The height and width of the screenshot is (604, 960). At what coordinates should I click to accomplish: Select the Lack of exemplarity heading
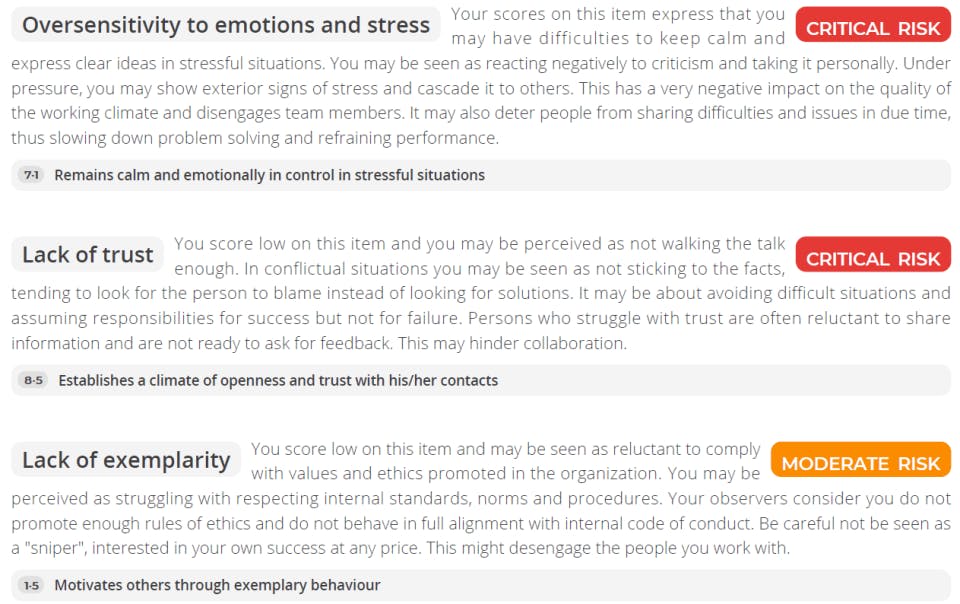pyautogui.click(x=126, y=460)
